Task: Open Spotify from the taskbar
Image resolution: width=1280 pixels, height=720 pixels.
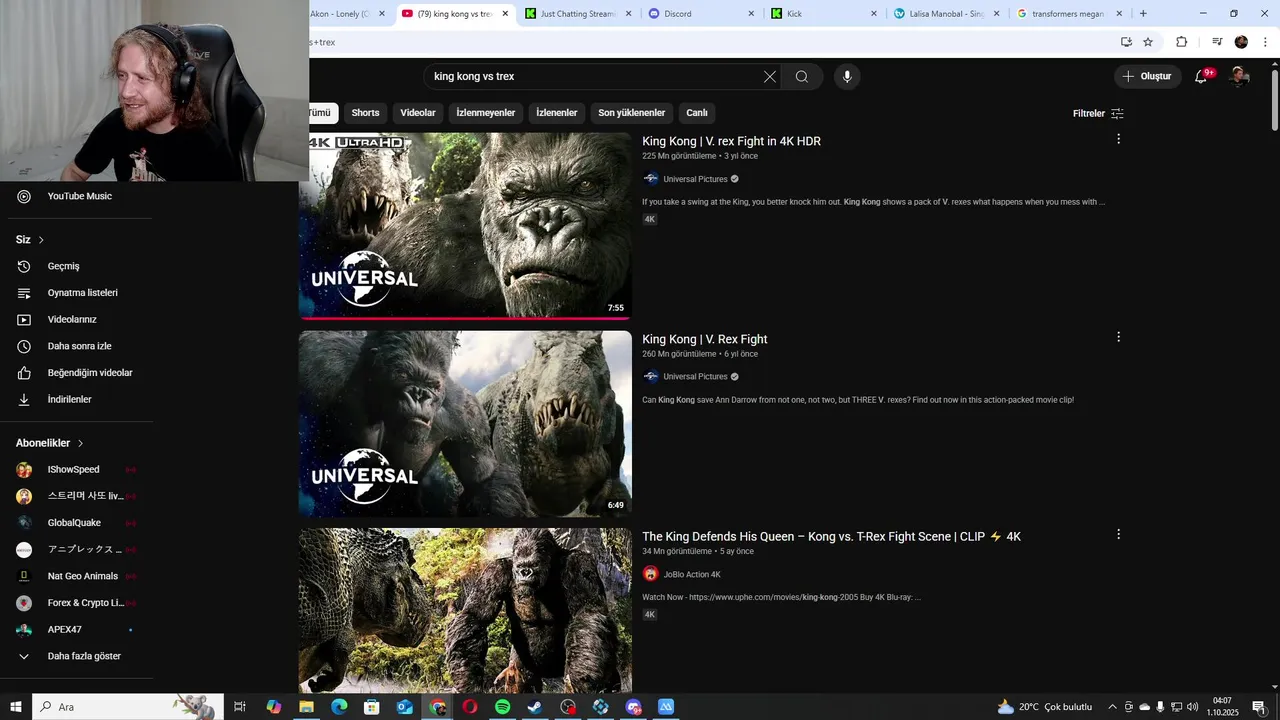Action: point(503,707)
